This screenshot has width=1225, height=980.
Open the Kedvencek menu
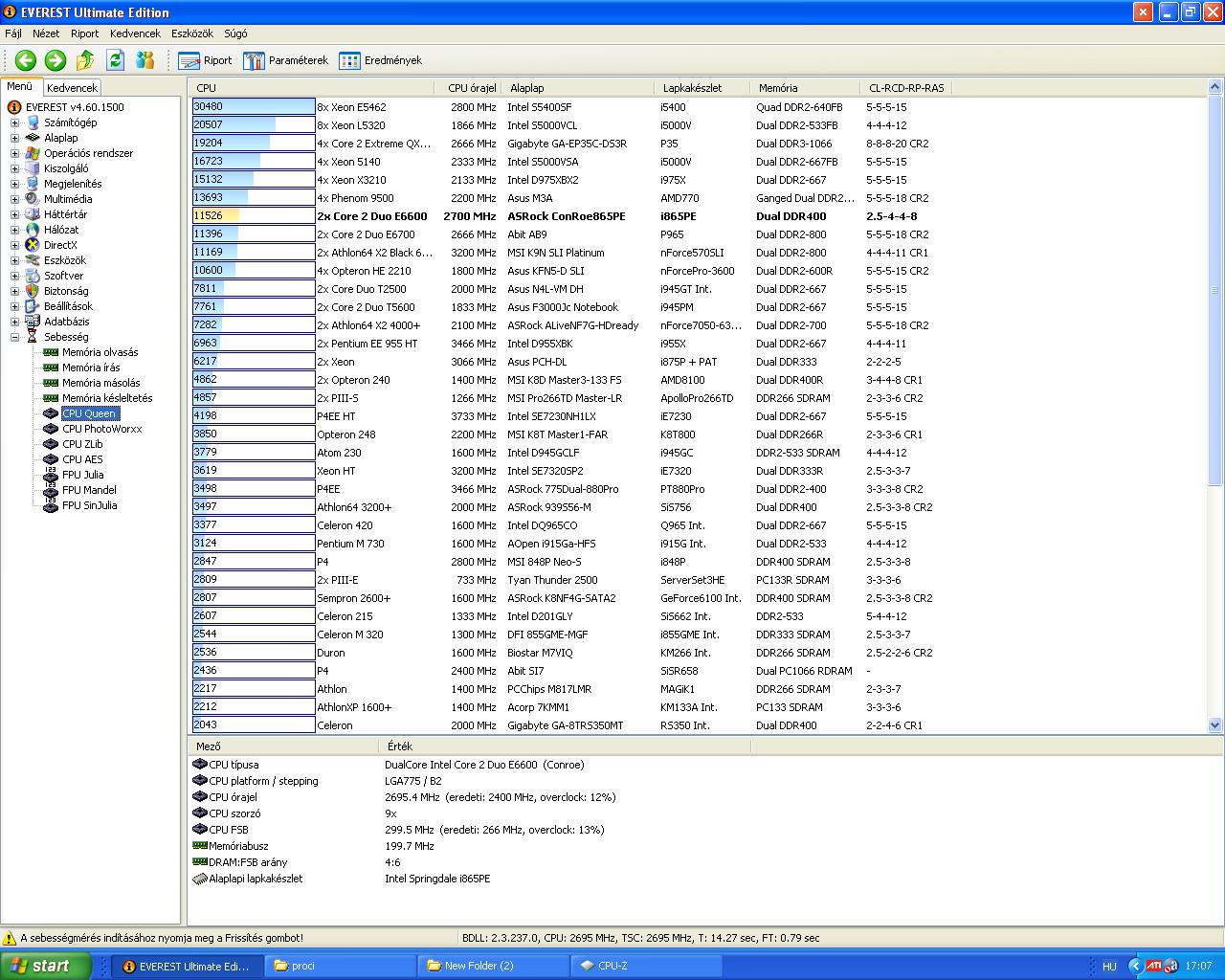tap(135, 33)
